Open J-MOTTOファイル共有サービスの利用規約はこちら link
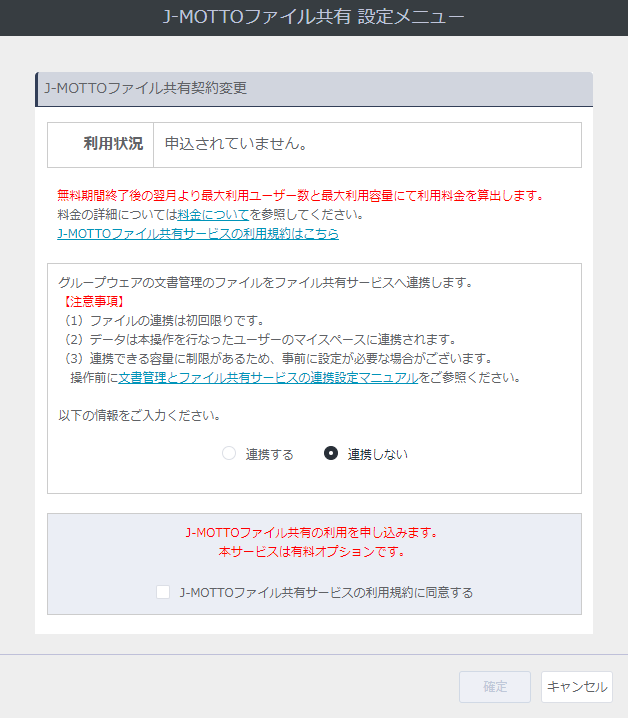 tap(198, 234)
